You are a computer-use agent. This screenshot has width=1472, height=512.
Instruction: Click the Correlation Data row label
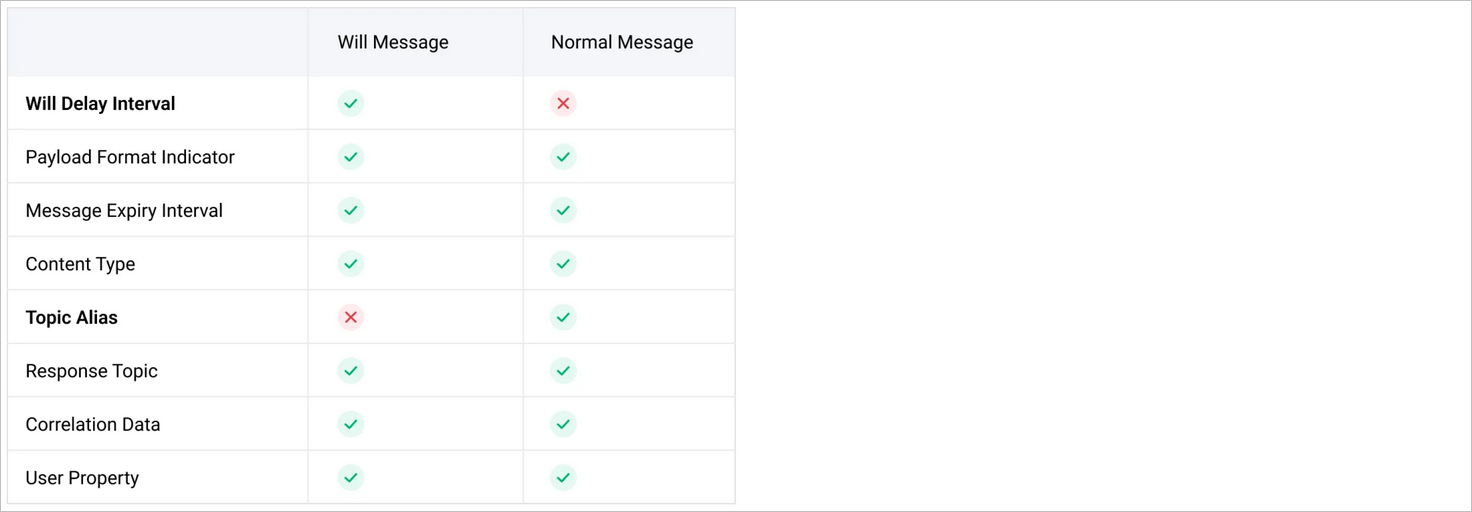click(x=93, y=424)
